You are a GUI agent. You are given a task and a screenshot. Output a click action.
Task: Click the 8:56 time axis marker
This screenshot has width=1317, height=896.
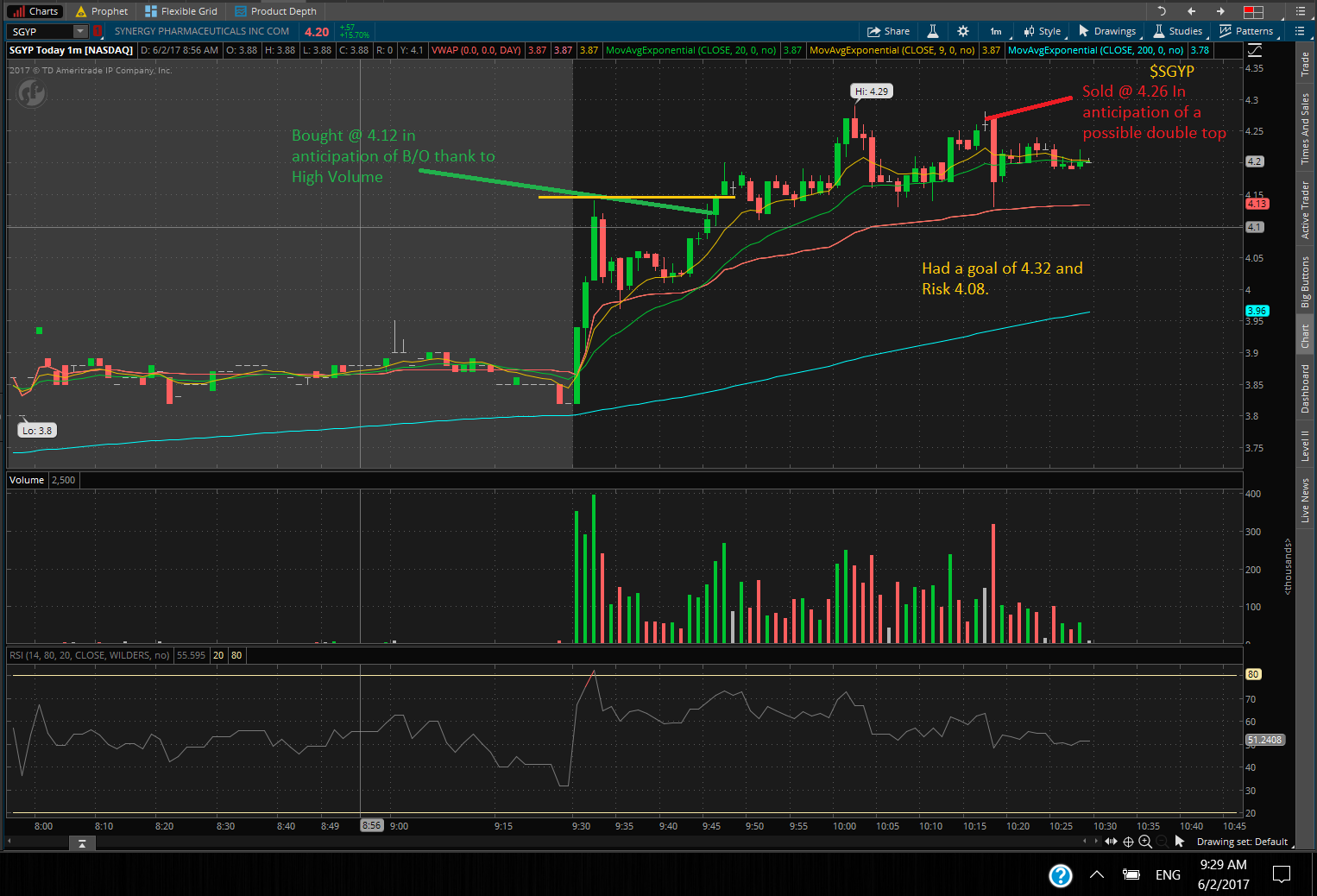pos(371,826)
